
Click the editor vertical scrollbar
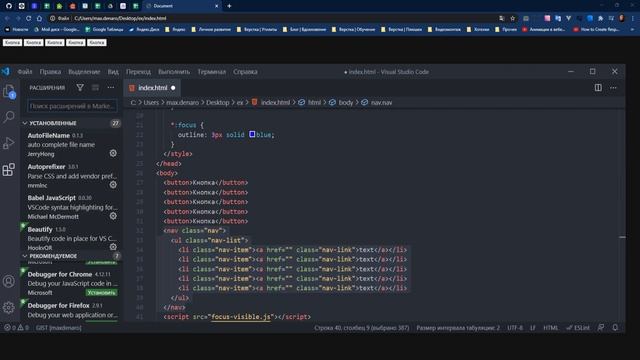(x=622, y=215)
